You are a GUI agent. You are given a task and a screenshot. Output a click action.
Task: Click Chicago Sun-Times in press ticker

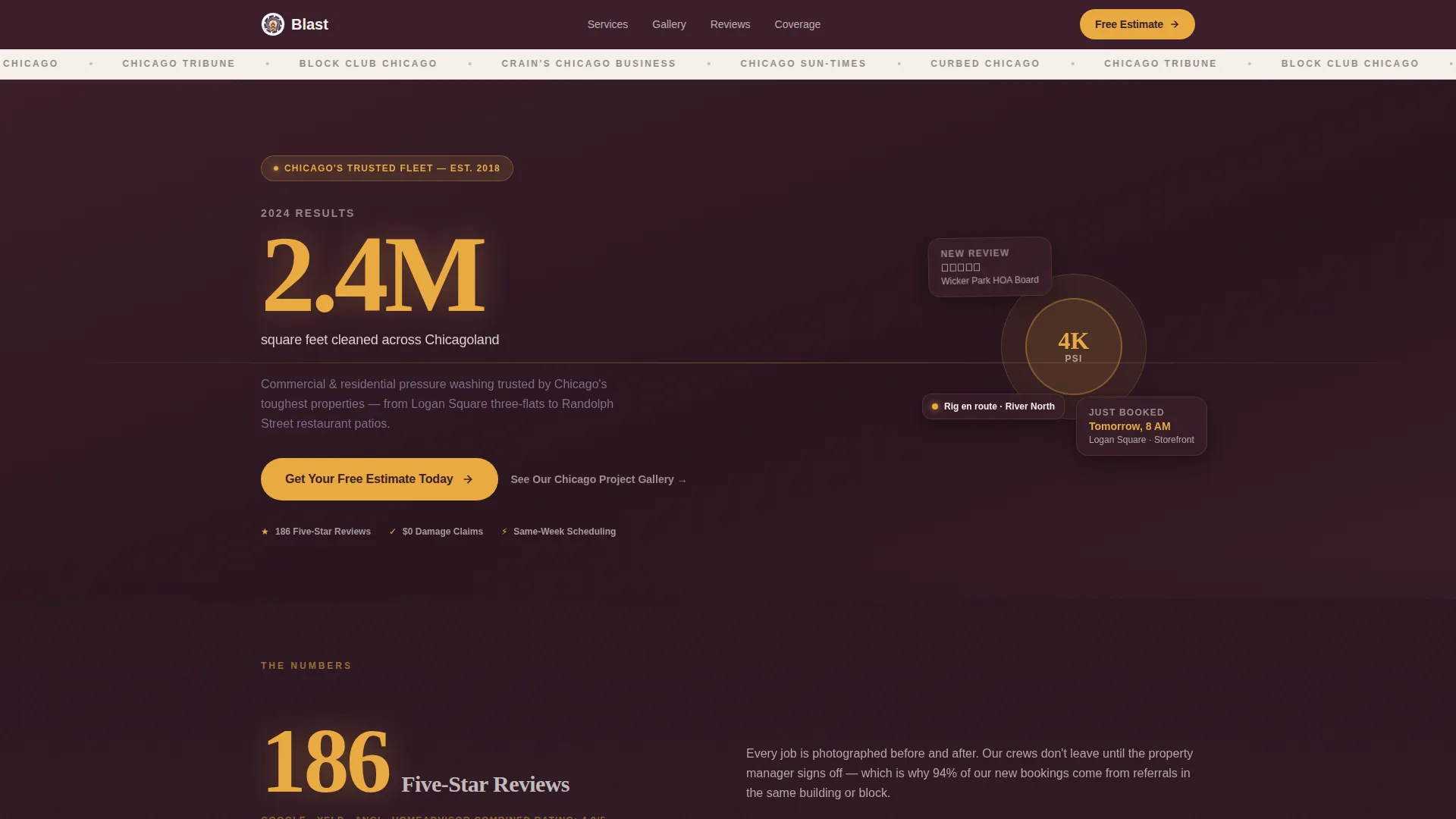click(x=803, y=64)
